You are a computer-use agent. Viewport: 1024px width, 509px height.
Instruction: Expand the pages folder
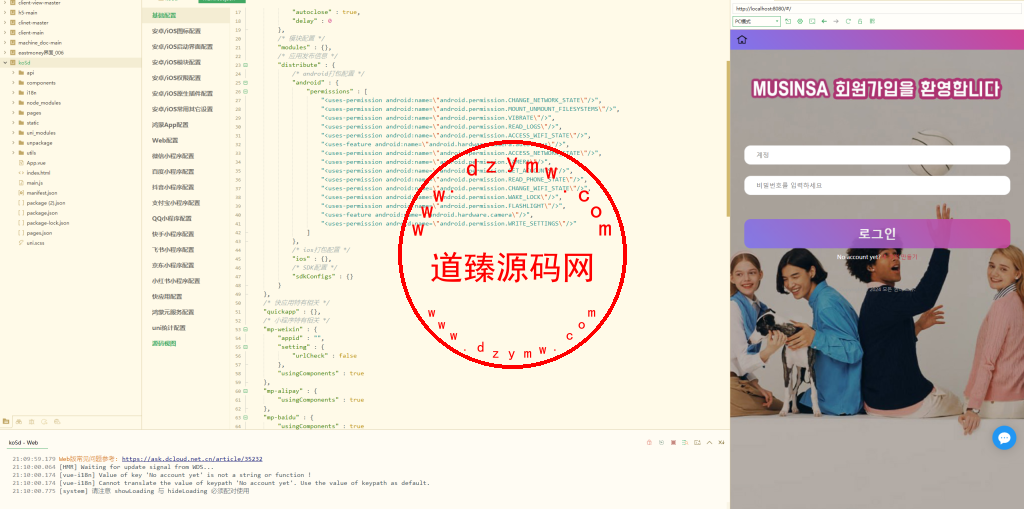pos(13,112)
